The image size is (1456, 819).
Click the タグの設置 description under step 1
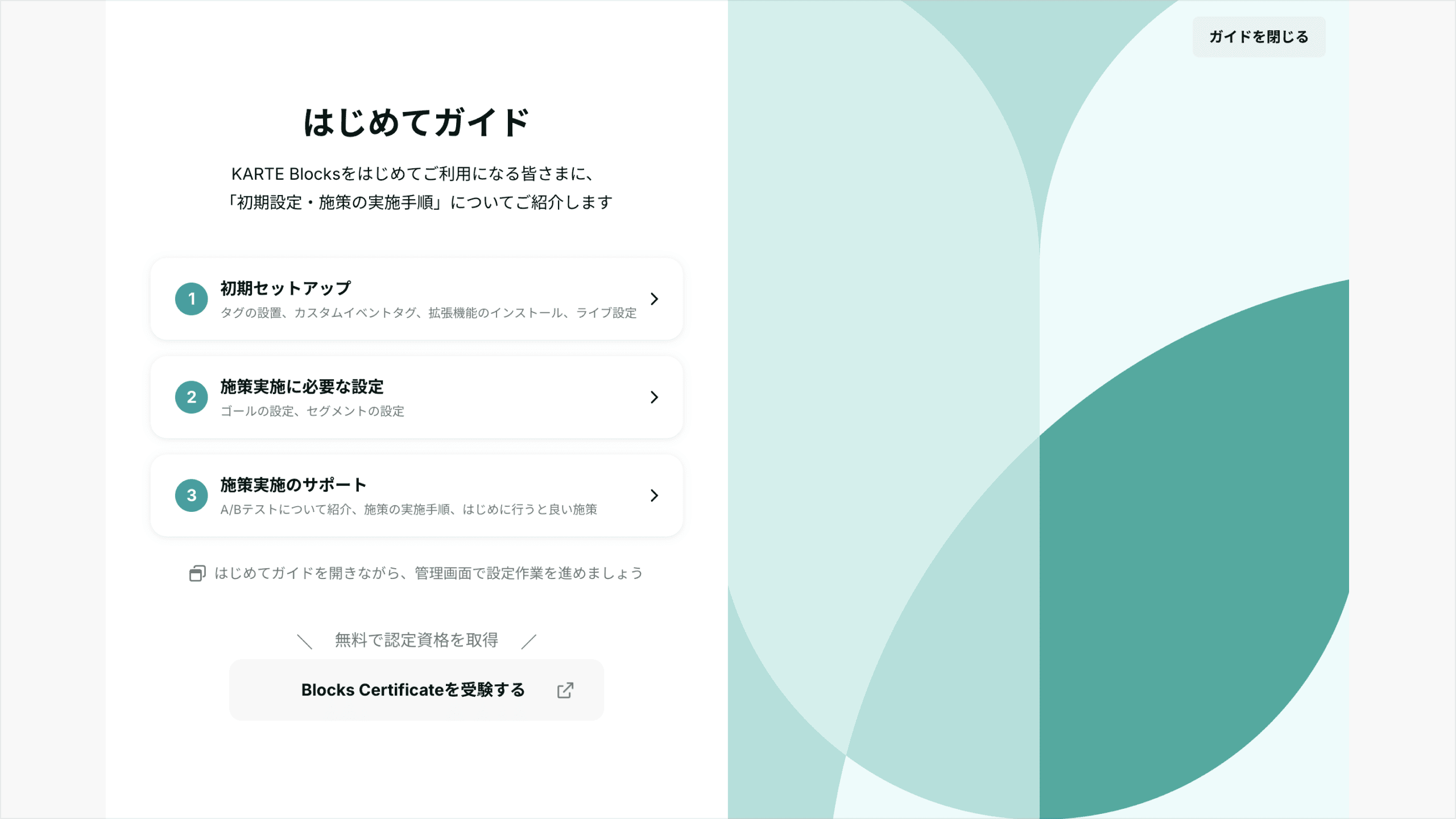point(428,313)
